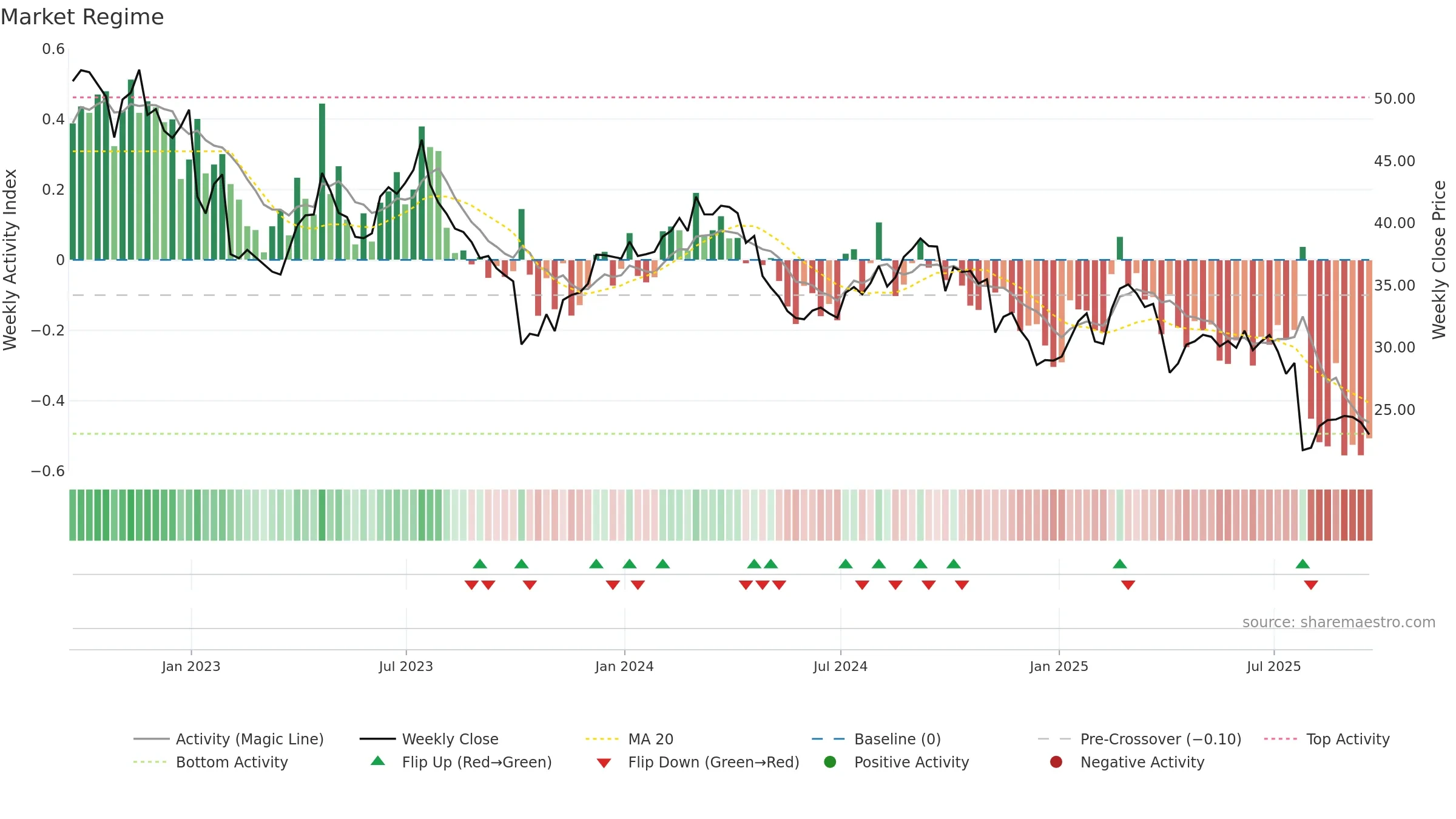This screenshot has width=1456, height=819.
Task: Click the Jan 2025 axis label
Action: [1059, 666]
